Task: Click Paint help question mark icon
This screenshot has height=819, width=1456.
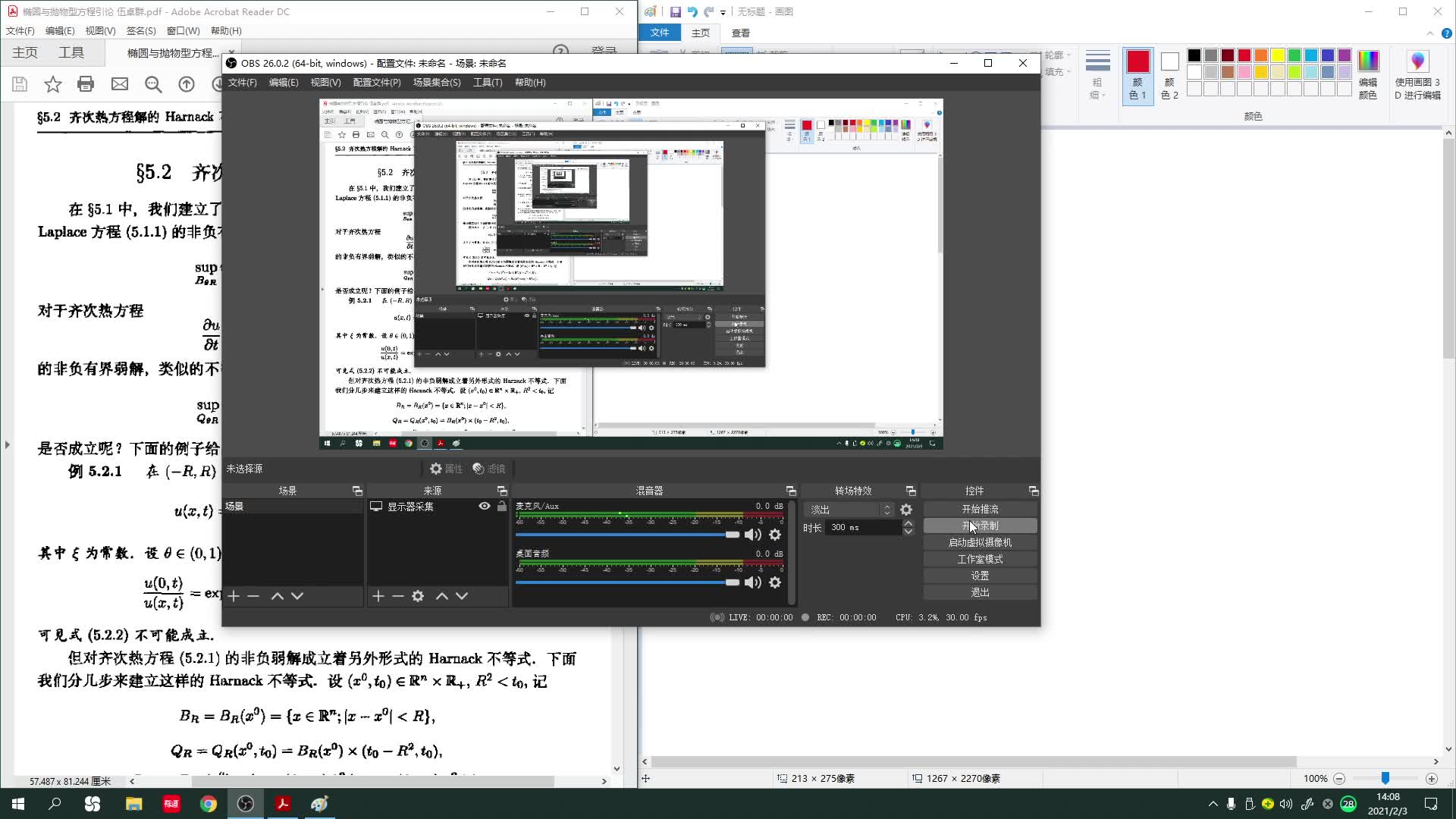Action: tap(1446, 33)
